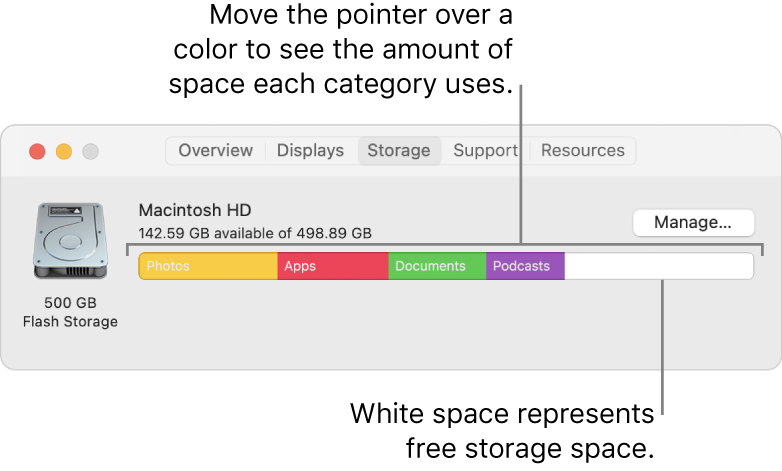Minimize window using the yellow button

(x=64, y=152)
